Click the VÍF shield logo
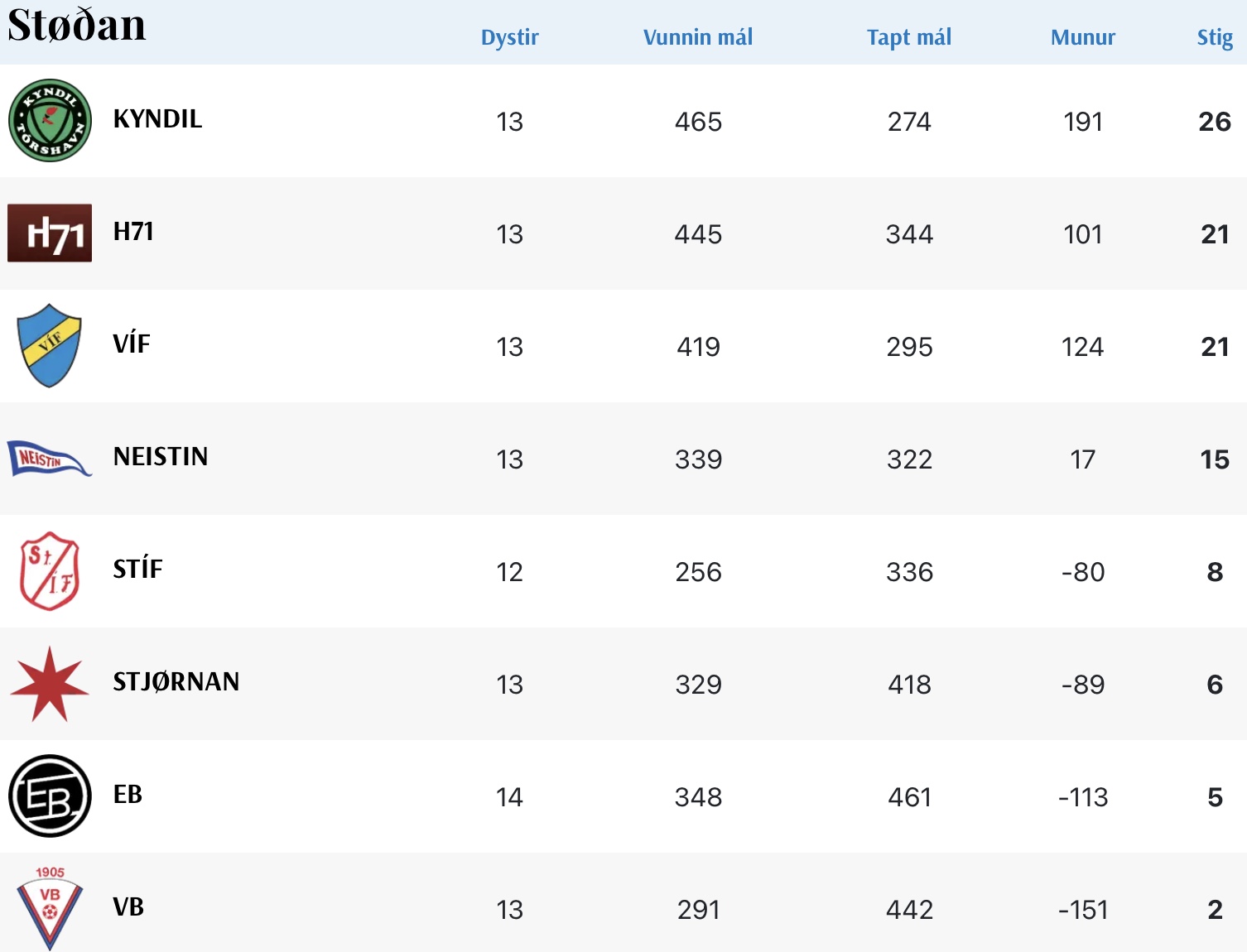1247x952 pixels. [50, 346]
